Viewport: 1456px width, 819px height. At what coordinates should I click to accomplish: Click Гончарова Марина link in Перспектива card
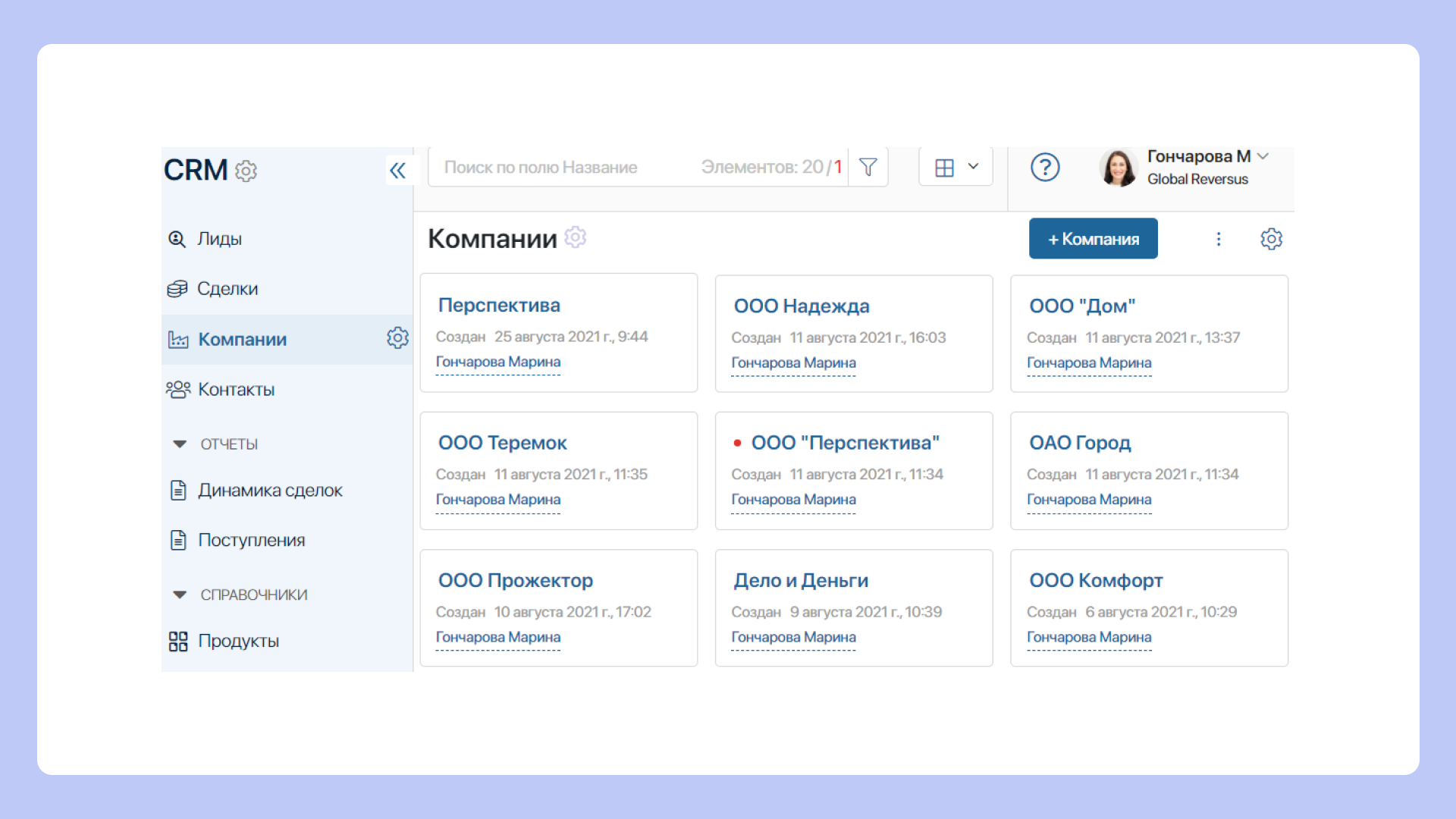pyautogui.click(x=497, y=362)
